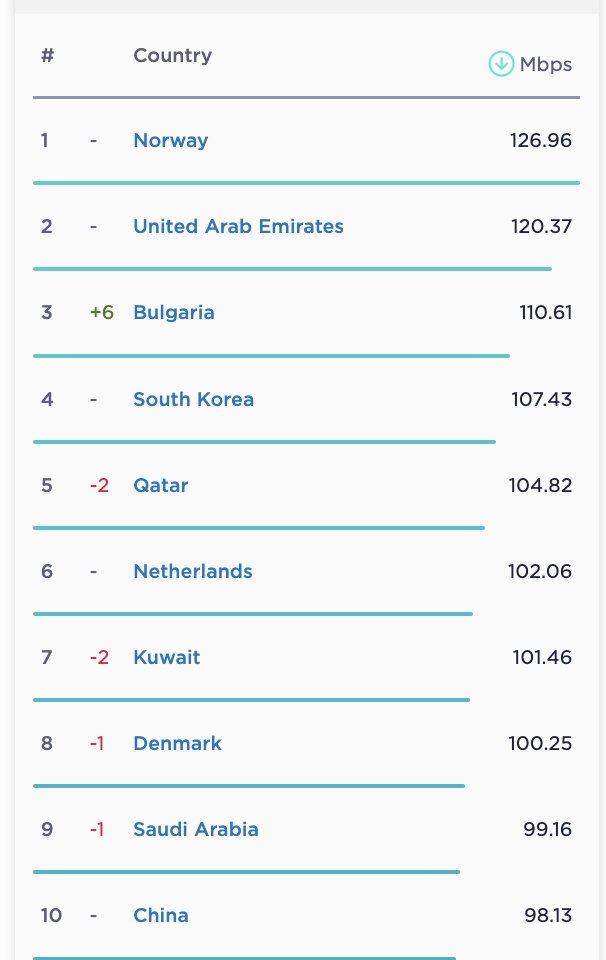Click the speed bar under Norway
The width and height of the screenshot is (606, 960).
click(306, 183)
